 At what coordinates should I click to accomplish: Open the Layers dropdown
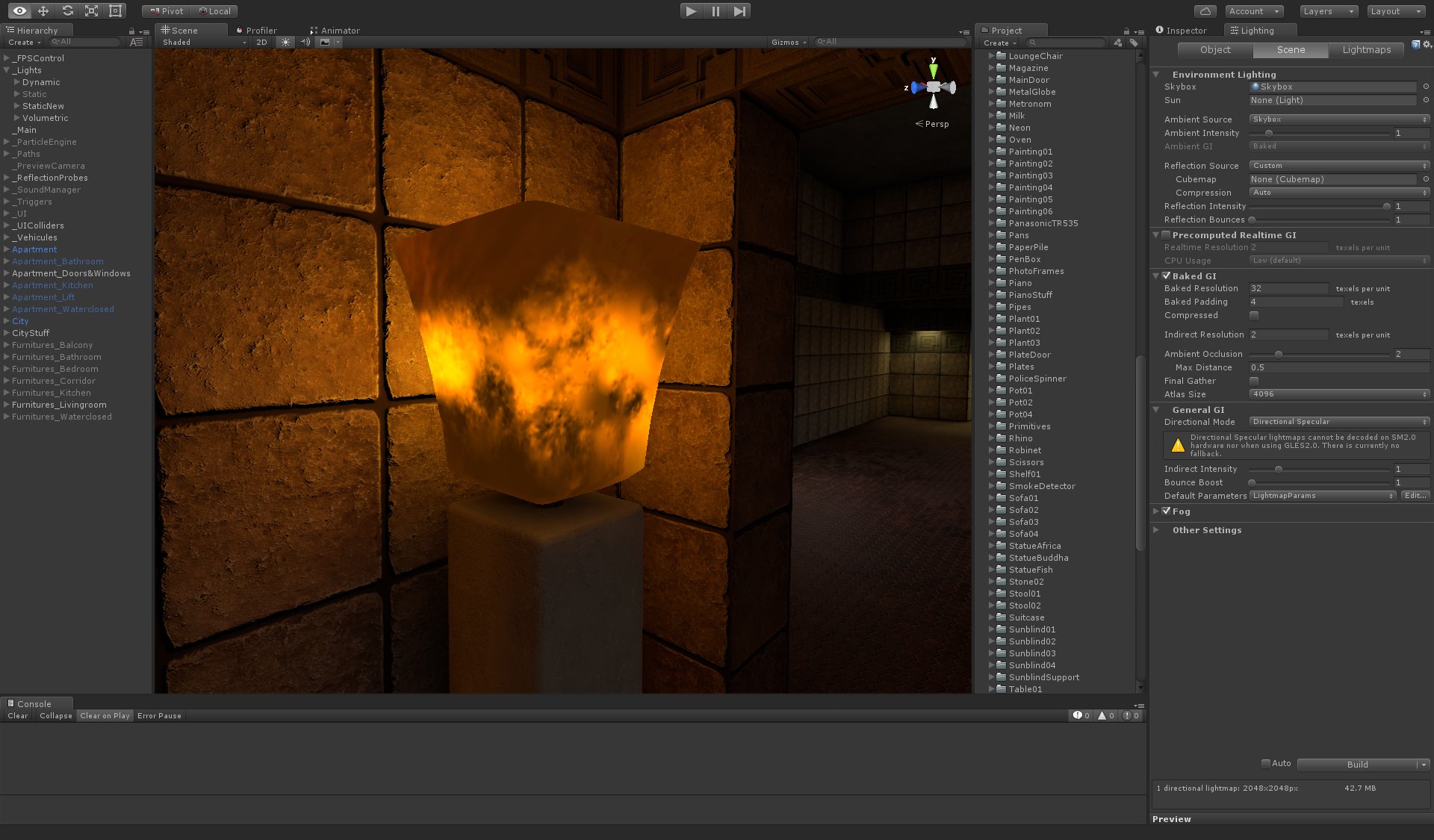1329,11
